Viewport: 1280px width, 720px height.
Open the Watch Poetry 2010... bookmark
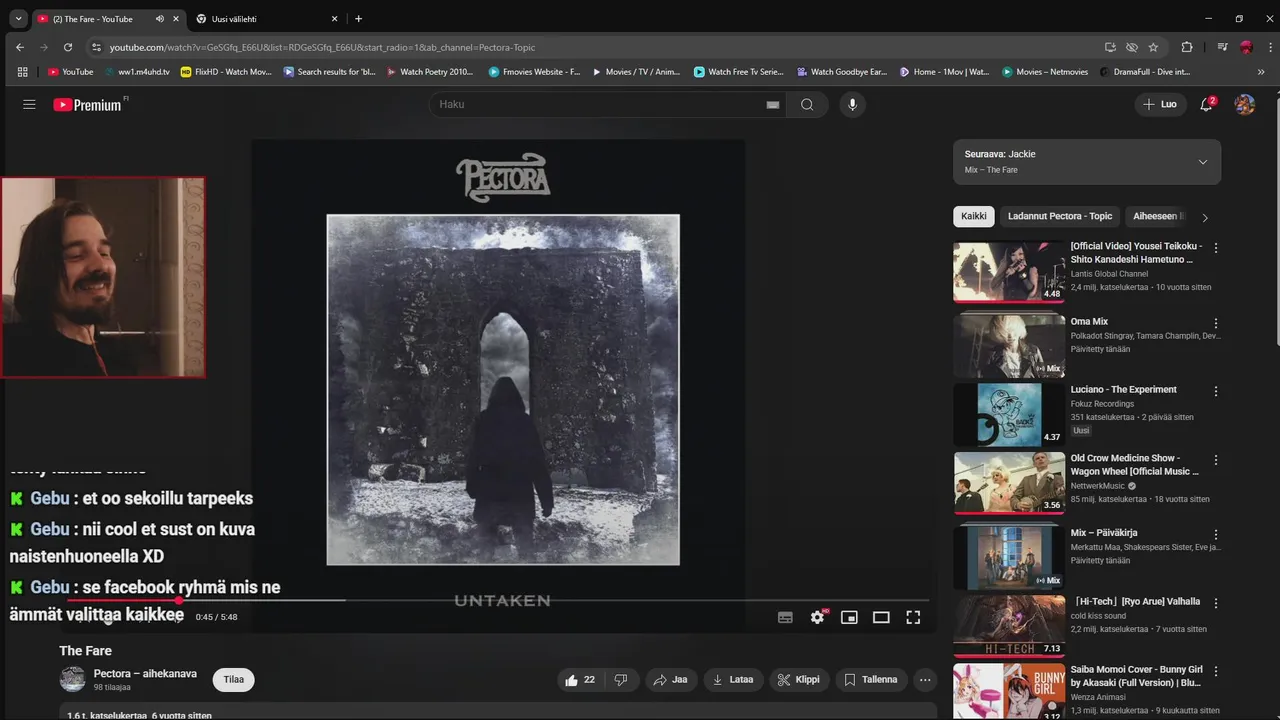coord(430,72)
